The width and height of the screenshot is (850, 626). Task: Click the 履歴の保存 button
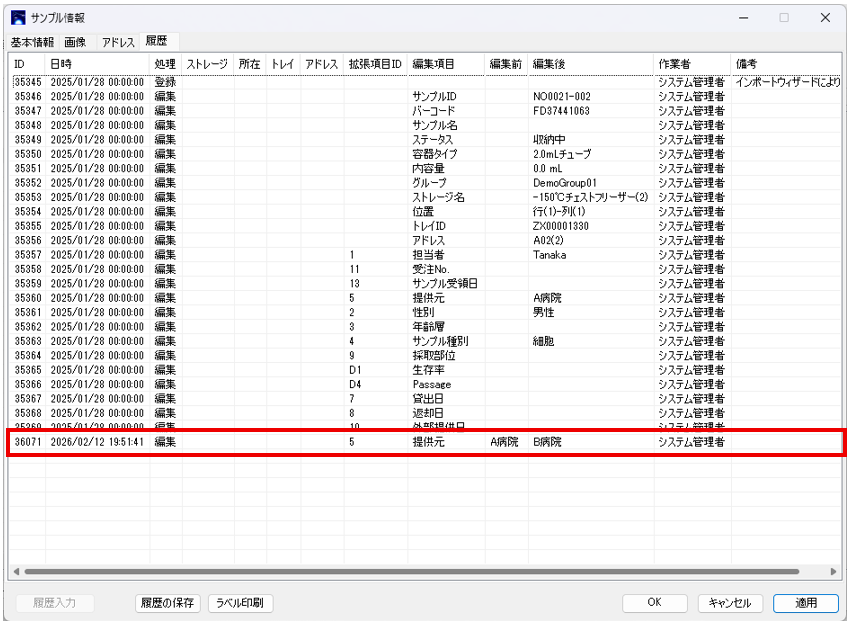click(x=168, y=603)
